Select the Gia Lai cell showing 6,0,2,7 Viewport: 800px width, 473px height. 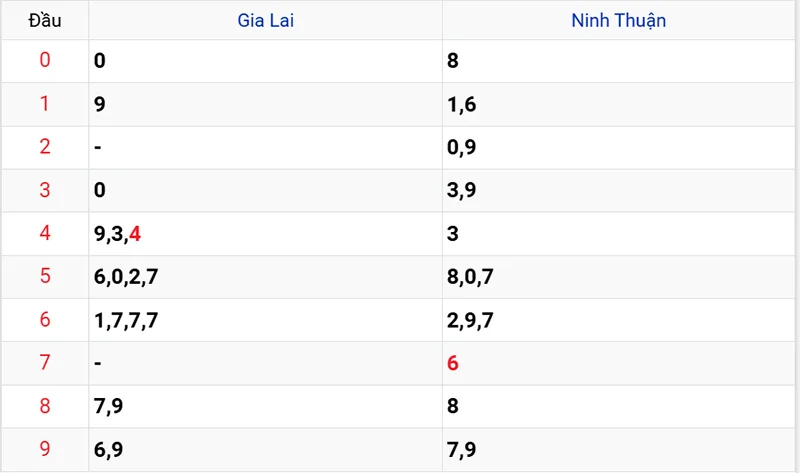coord(126,277)
